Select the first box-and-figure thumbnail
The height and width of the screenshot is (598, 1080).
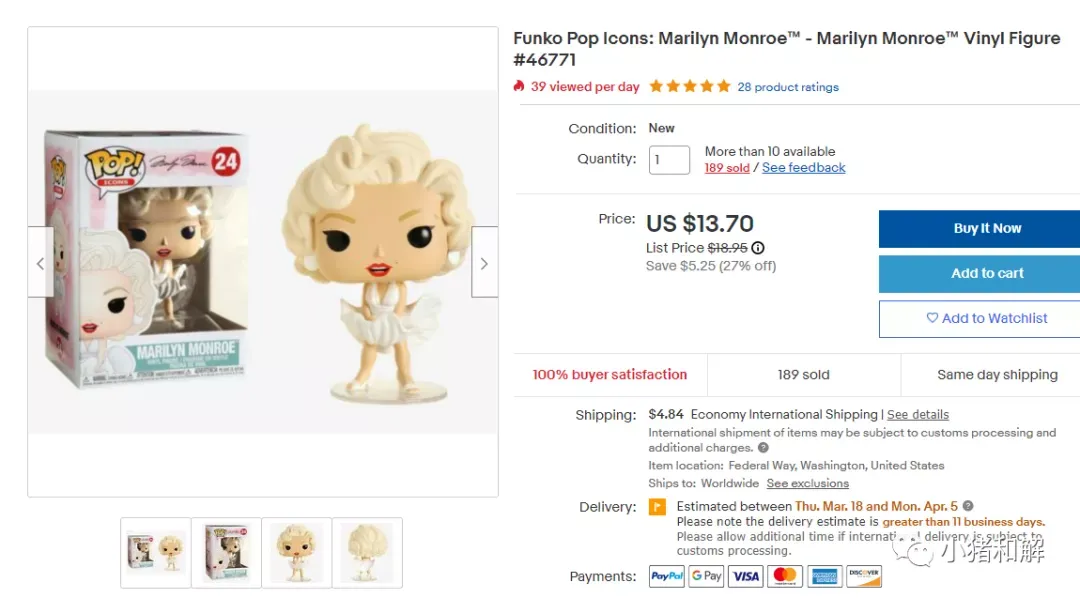tap(156, 553)
